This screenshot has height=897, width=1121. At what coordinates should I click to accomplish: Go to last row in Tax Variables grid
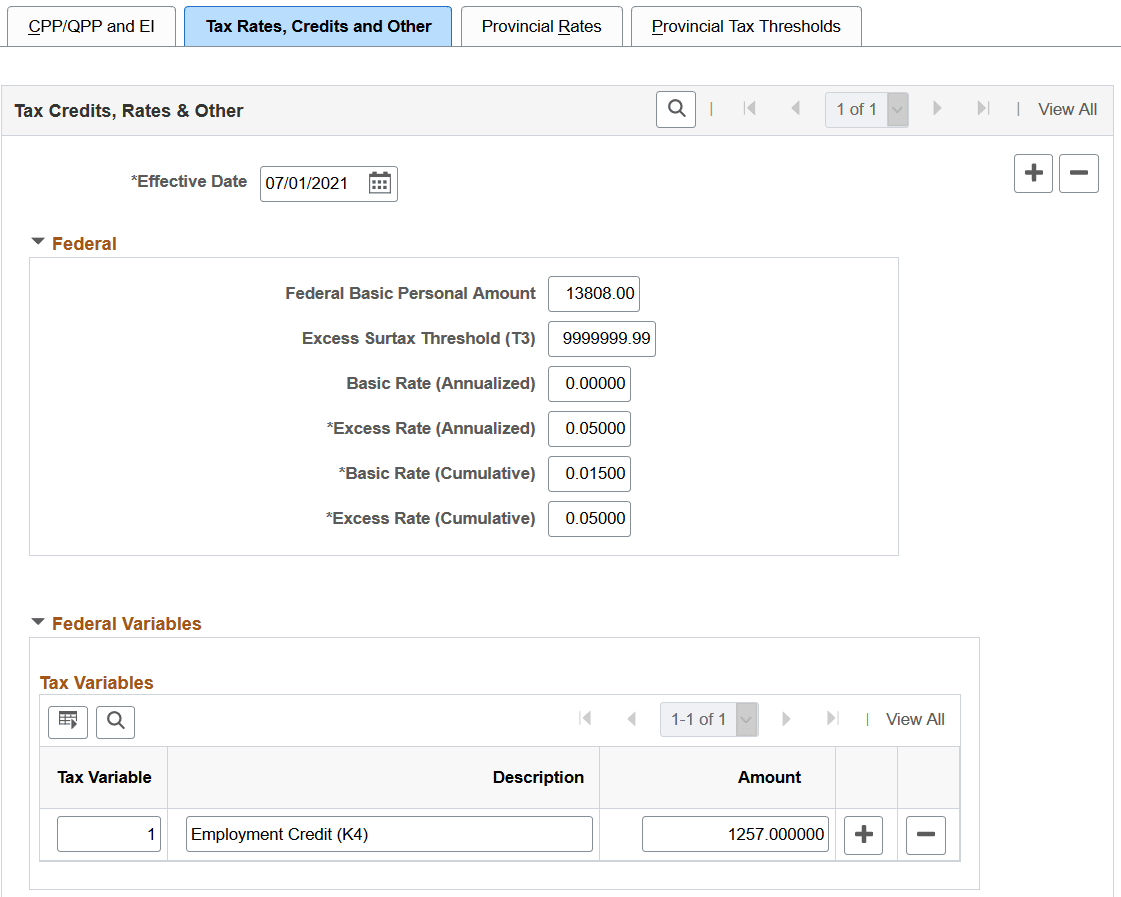click(x=832, y=718)
